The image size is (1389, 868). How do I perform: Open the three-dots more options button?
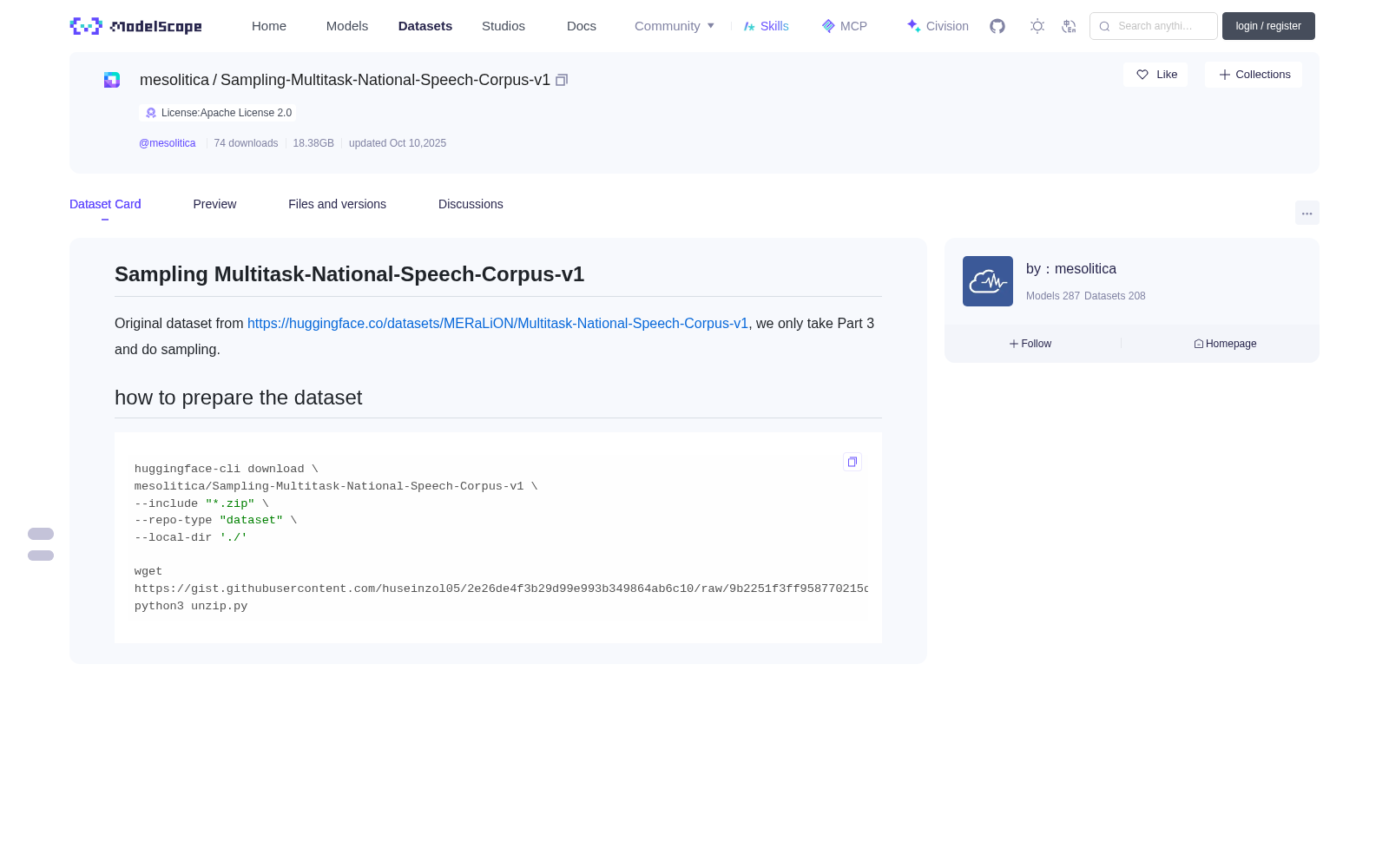[x=1307, y=214]
